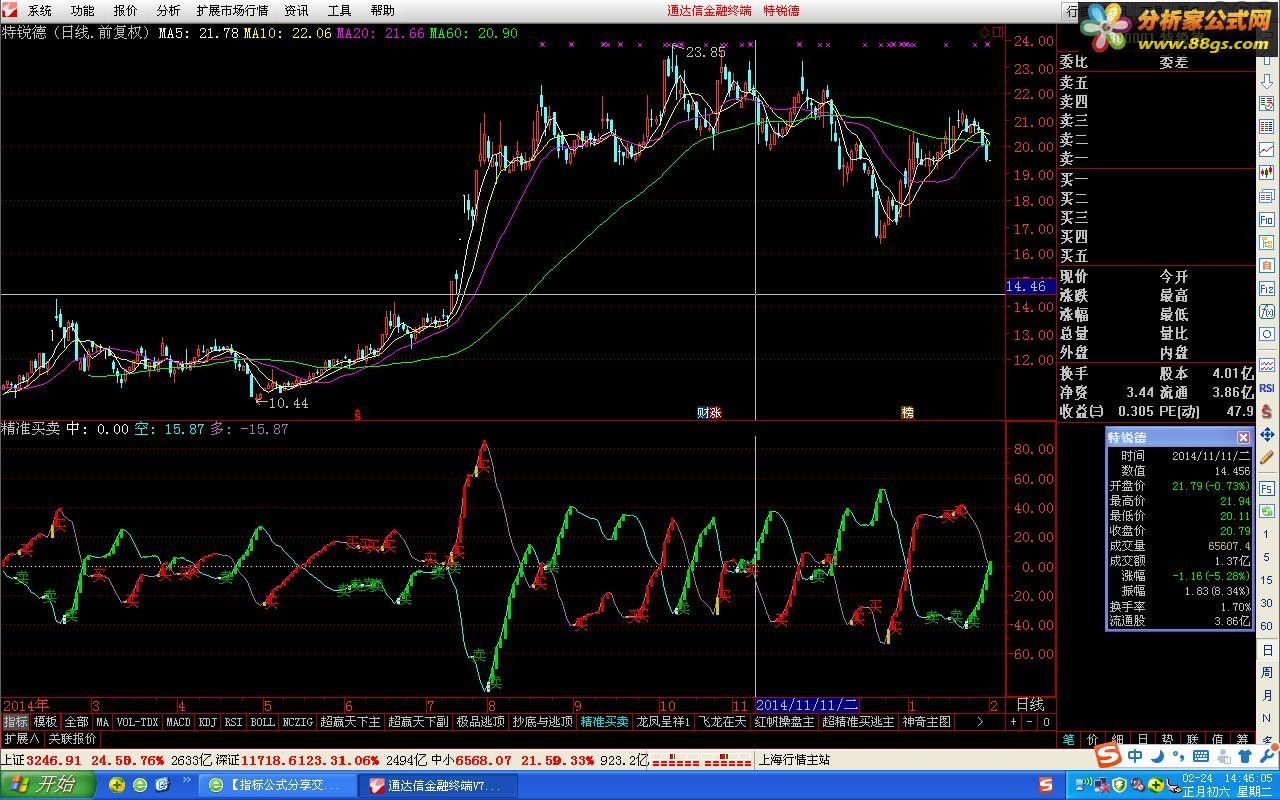
Task: Expand more indicator tabs with > arrow
Action: 979,721
